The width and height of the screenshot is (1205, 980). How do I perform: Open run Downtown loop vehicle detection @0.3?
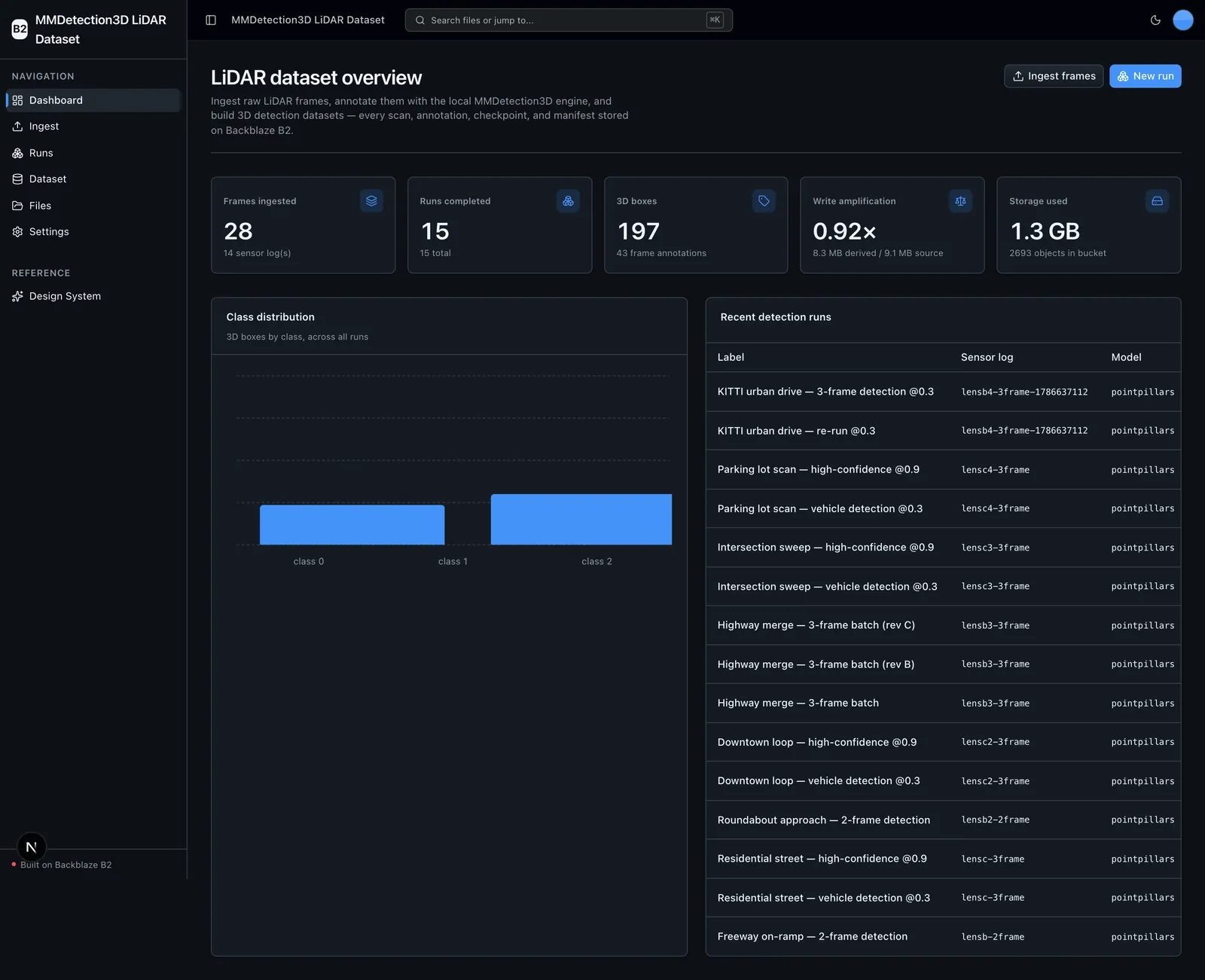[819, 781]
